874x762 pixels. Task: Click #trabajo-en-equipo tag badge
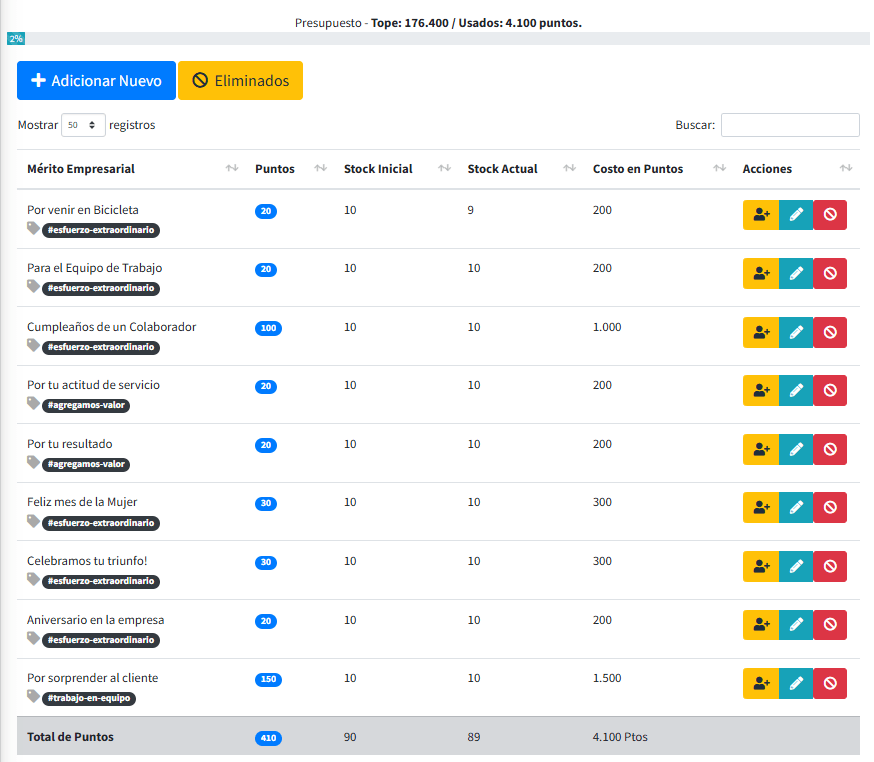coord(88,698)
